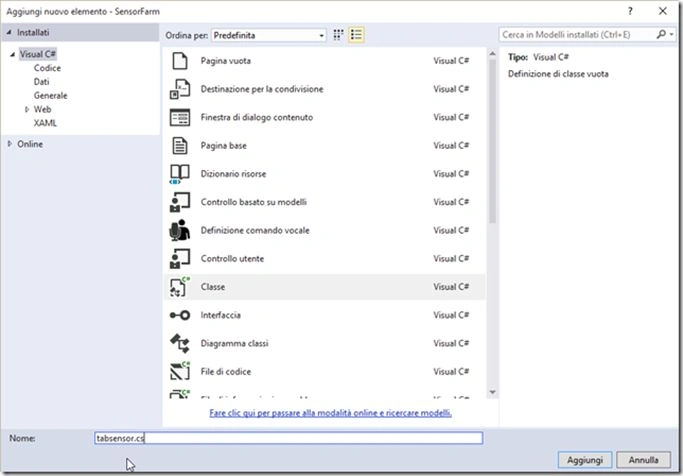Select Definizione comando vocale template name
Viewport: 683px width, 476px height.
[255, 230]
